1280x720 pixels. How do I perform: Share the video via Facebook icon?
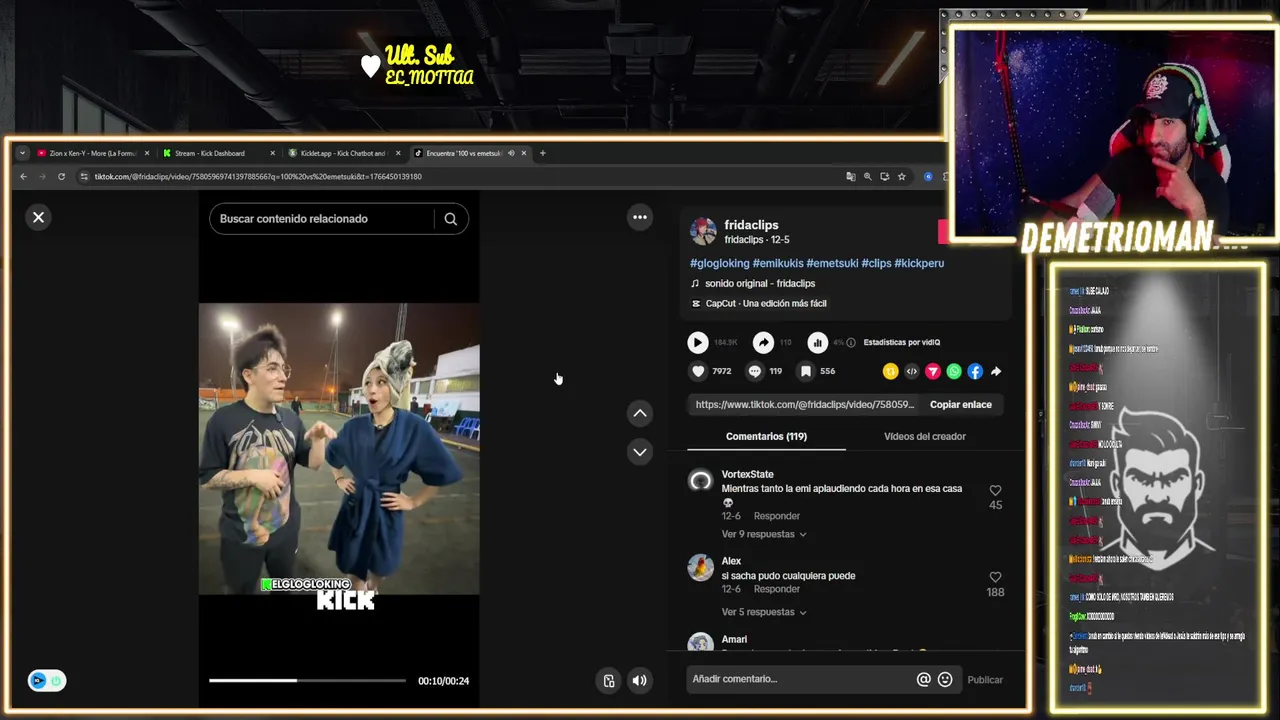click(975, 371)
